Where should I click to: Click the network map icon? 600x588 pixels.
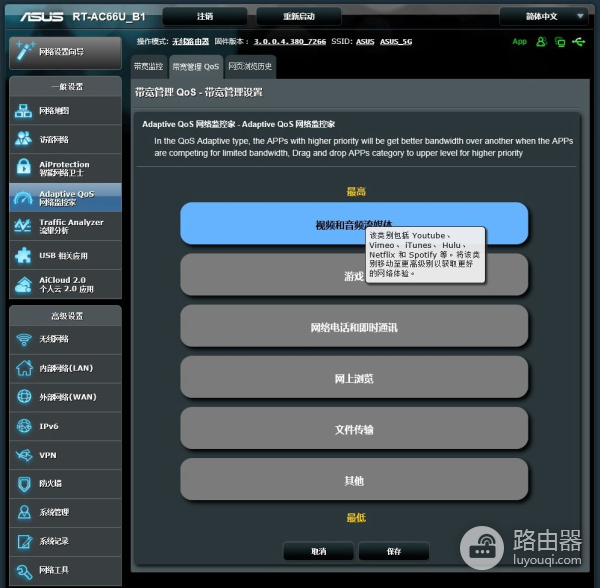23,111
